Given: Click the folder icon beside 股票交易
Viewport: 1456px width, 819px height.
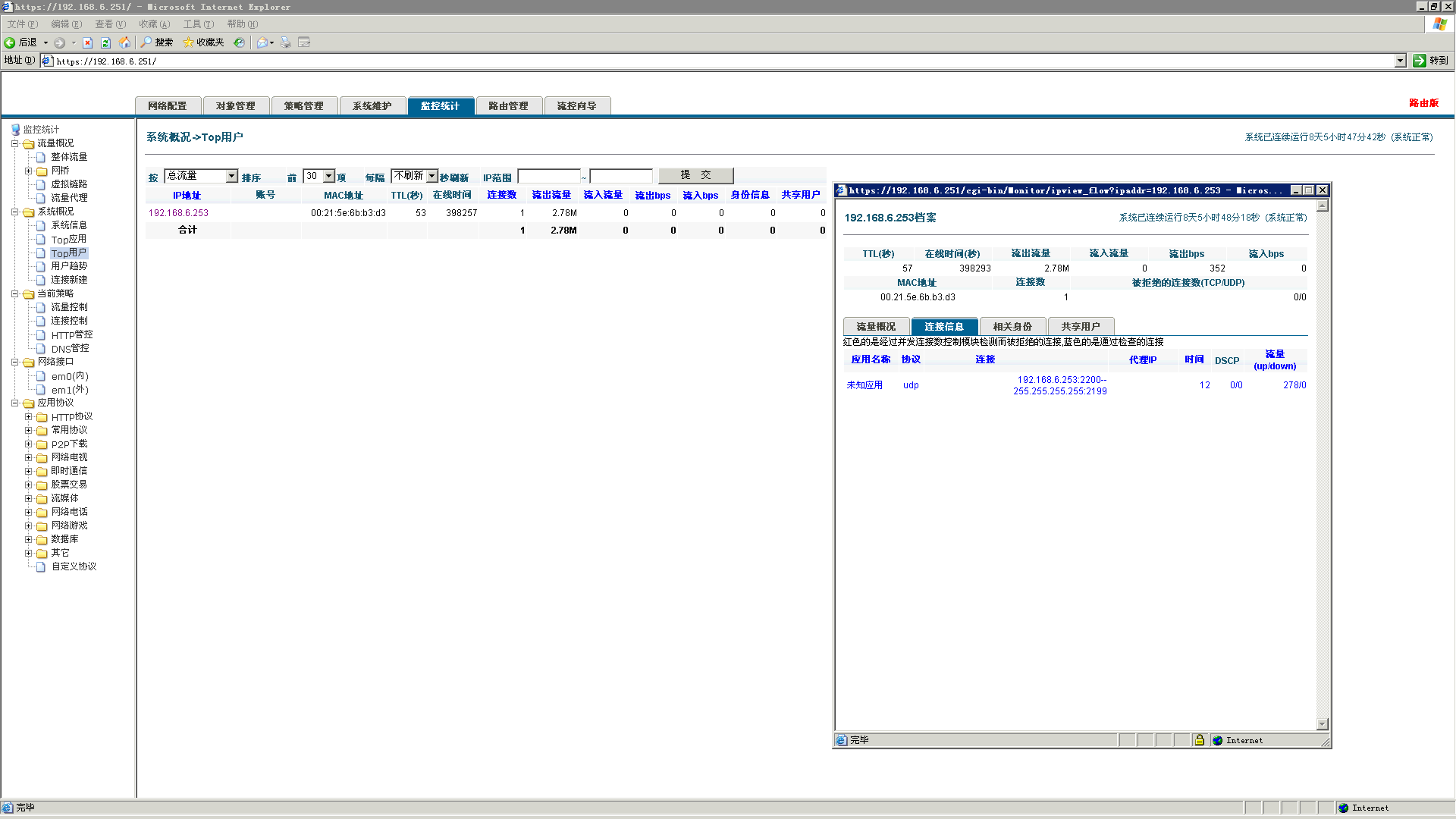Looking at the screenshot, I should coord(42,485).
